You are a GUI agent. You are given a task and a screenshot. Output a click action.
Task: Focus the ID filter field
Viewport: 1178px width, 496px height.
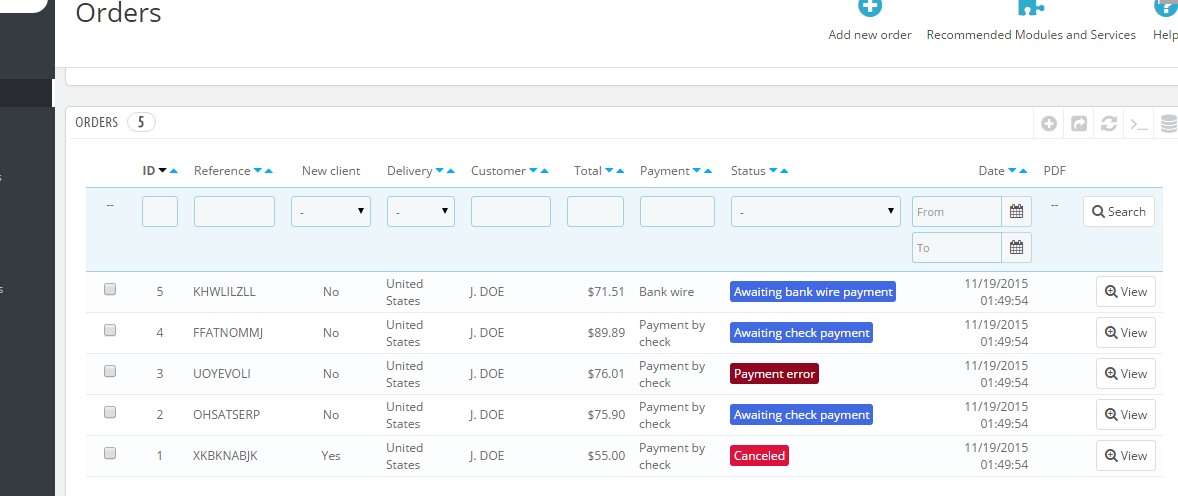point(160,212)
